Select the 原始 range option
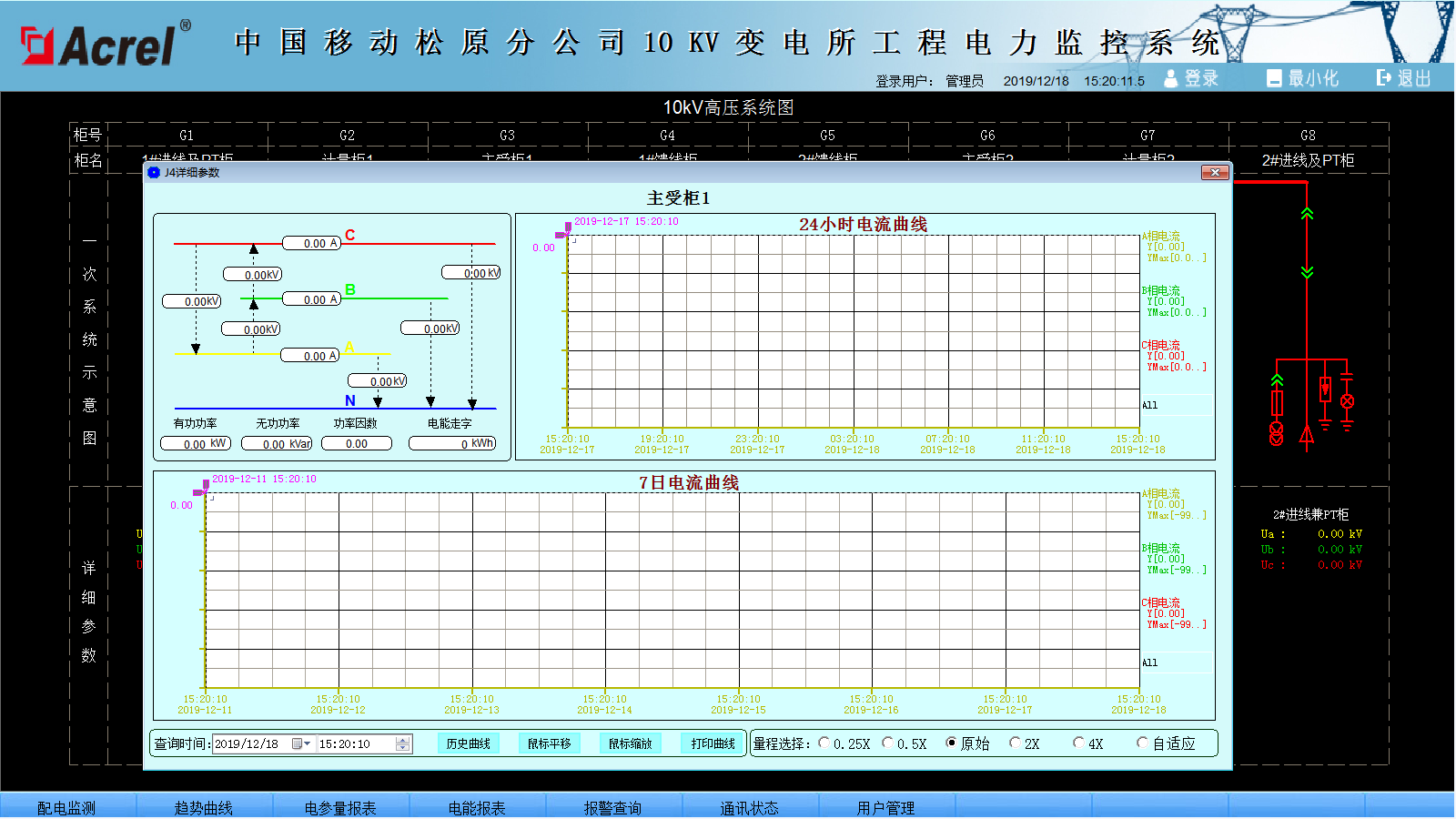1456x819 pixels. [951, 743]
